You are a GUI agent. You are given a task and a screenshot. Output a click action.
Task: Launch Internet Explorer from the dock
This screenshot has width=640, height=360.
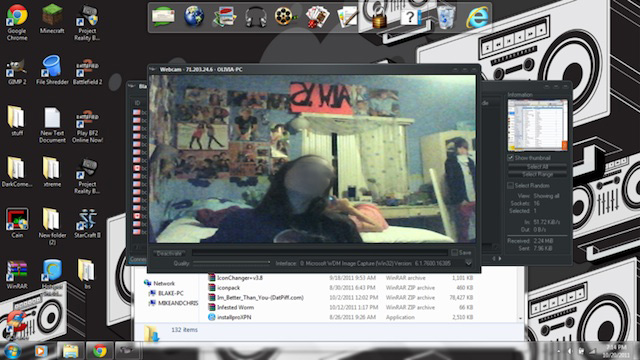click(x=477, y=17)
